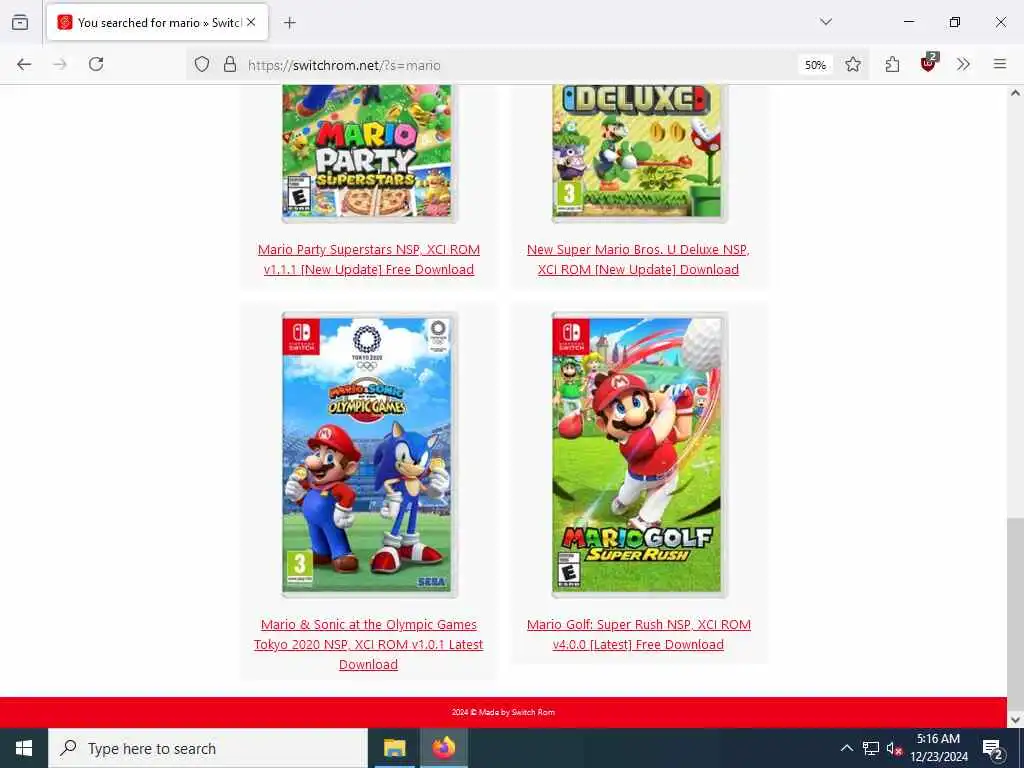Viewport: 1024px width, 768px height.
Task: Show more tools overflow chevron
Action: pyautogui.click(x=963, y=64)
